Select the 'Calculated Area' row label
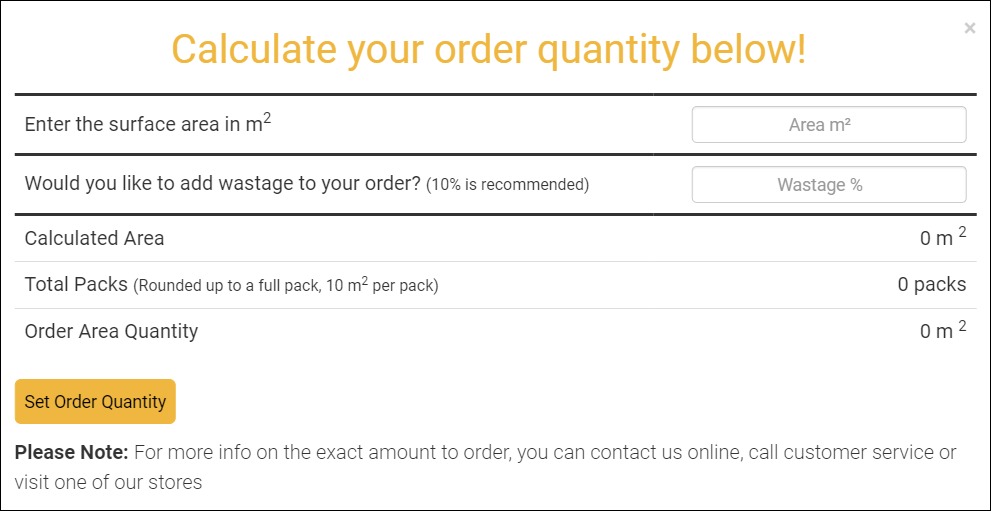Screen dimensions: 991x511 coord(94,238)
